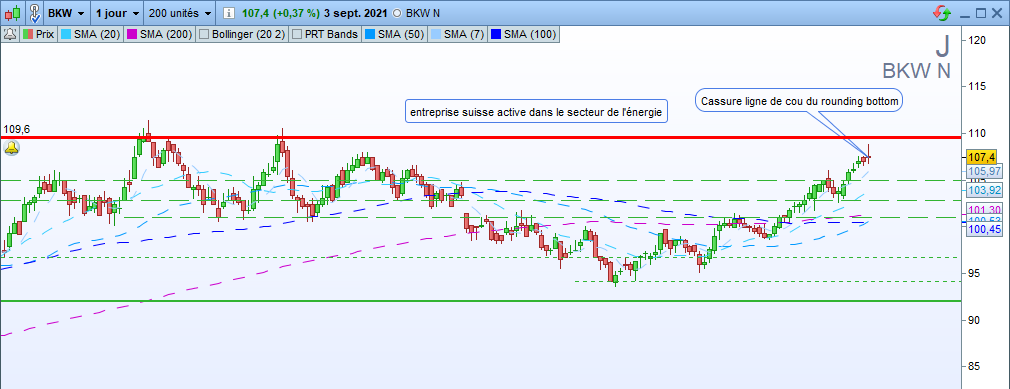Open the BKW ticker dropdown
1010x389 pixels.
(67, 13)
